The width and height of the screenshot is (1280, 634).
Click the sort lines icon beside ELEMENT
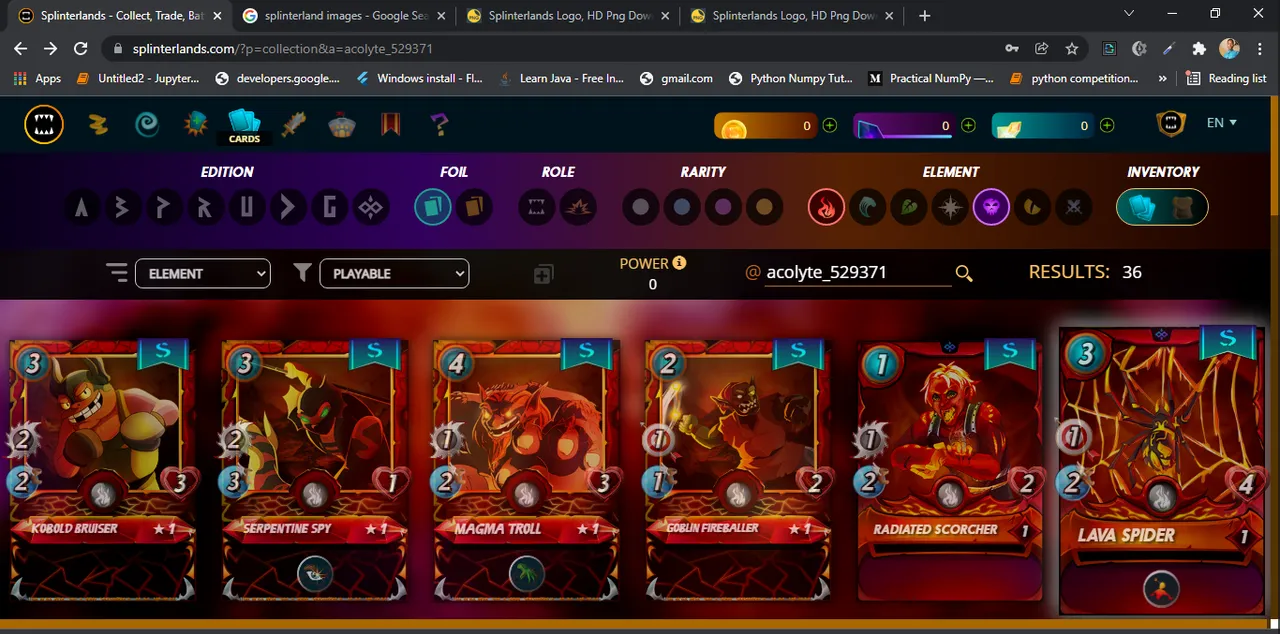coord(117,273)
